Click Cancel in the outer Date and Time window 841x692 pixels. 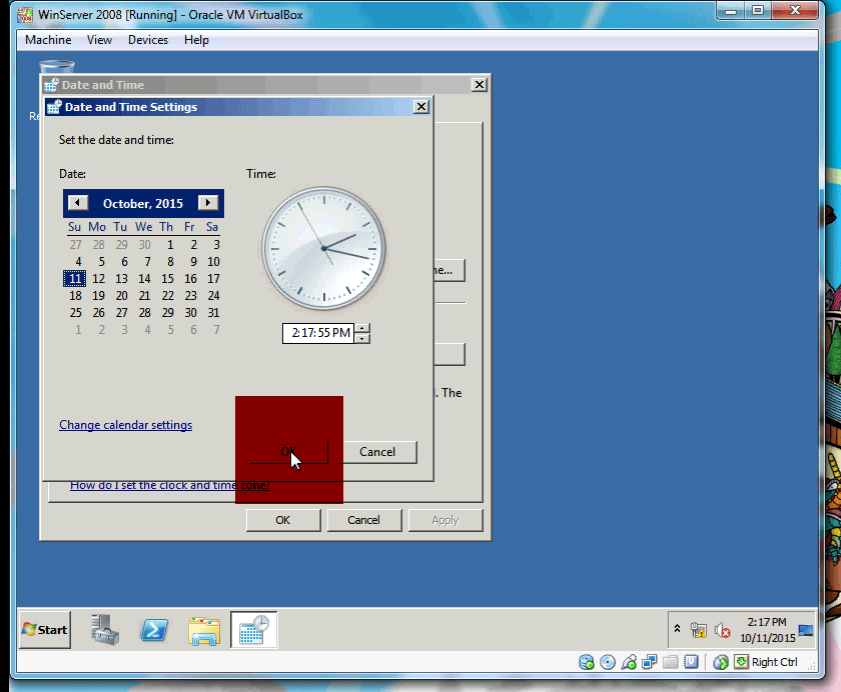364,520
